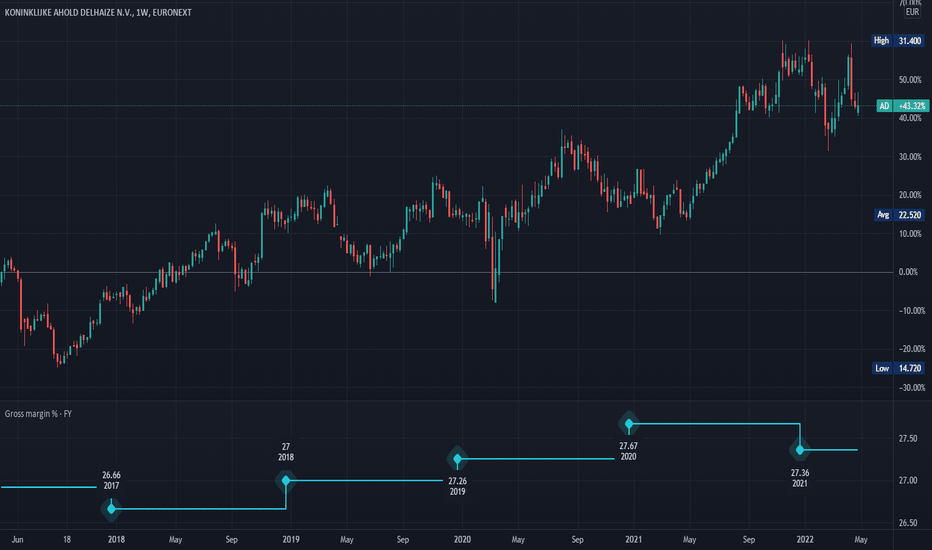Click the Low 14.720 price label
Image resolution: width=932 pixels, height=550 pixels.
coord(899,368)
